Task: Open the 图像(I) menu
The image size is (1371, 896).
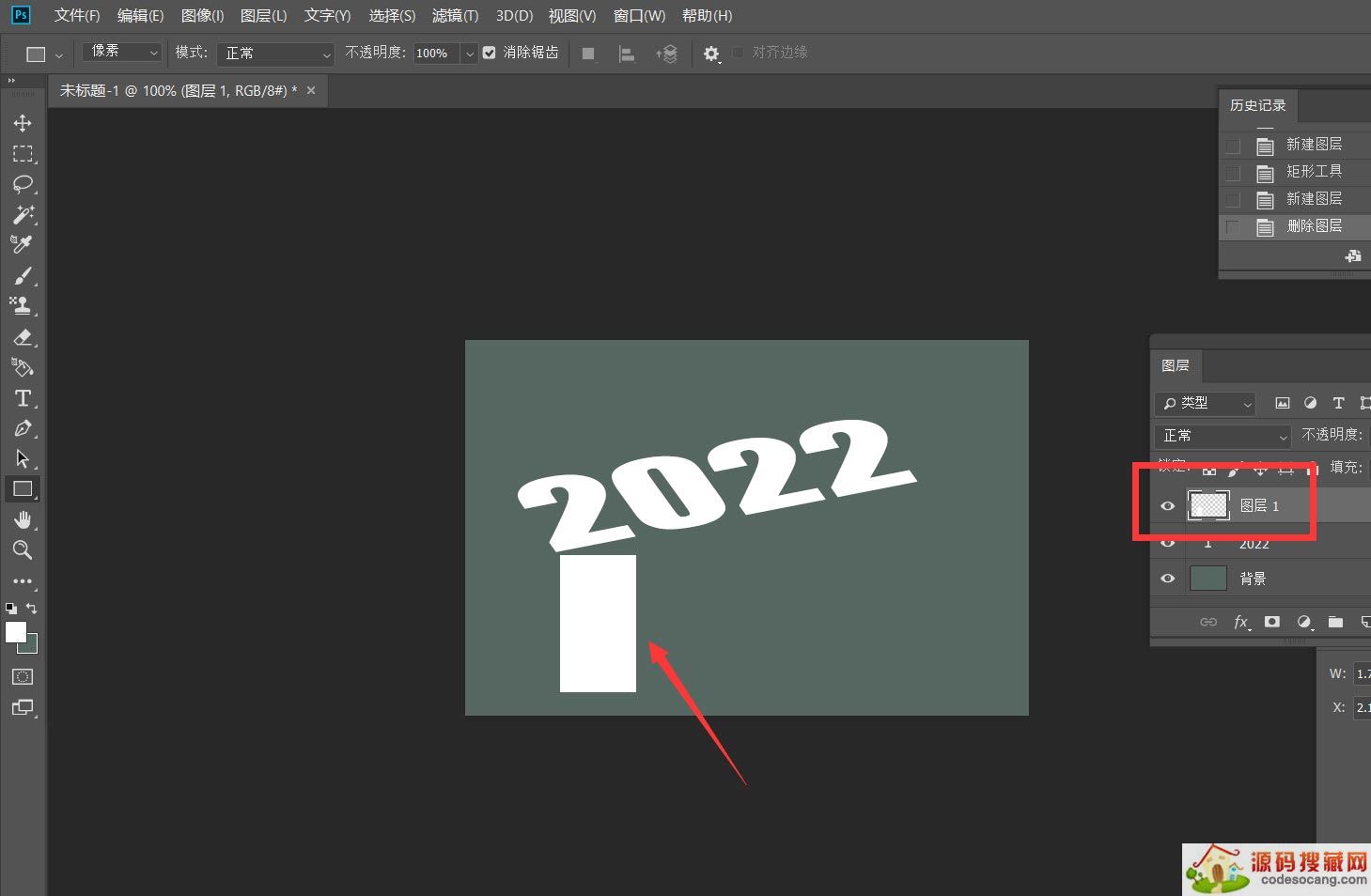Action: 202,16
